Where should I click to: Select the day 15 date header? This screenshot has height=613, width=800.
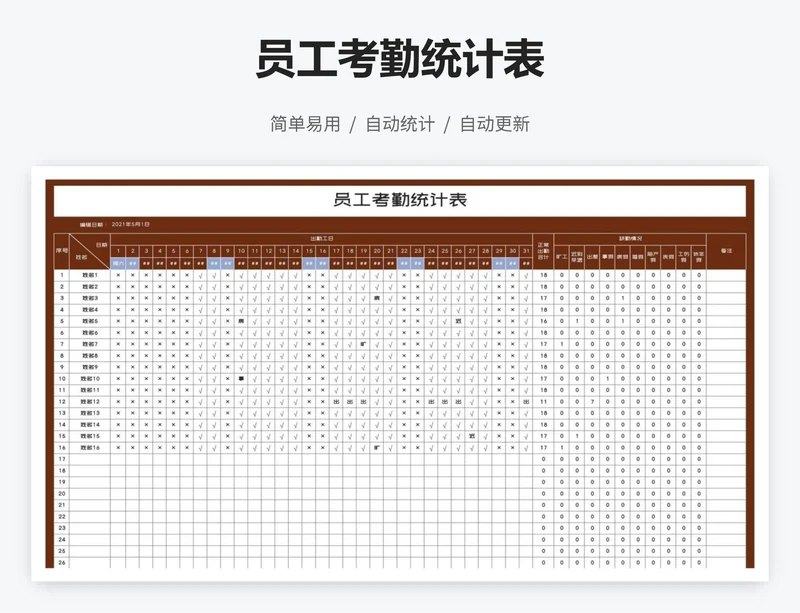click(x=309, y=251)
